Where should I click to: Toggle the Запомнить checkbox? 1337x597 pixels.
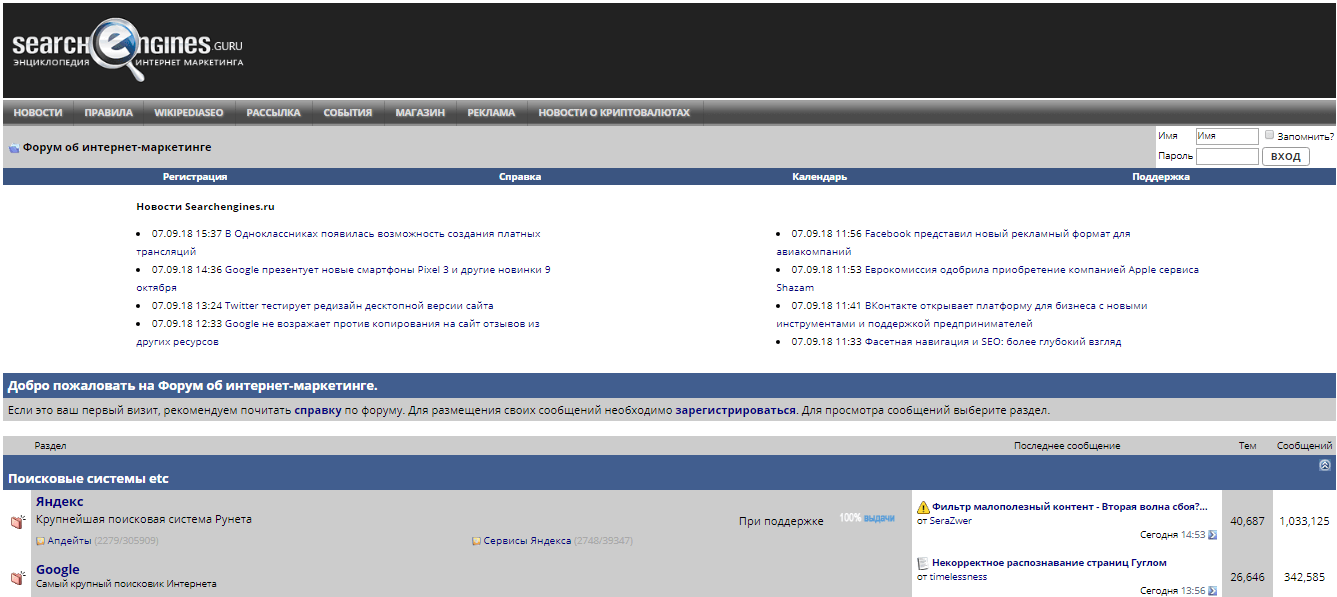pyautogui.click(x=1269, y=135)
